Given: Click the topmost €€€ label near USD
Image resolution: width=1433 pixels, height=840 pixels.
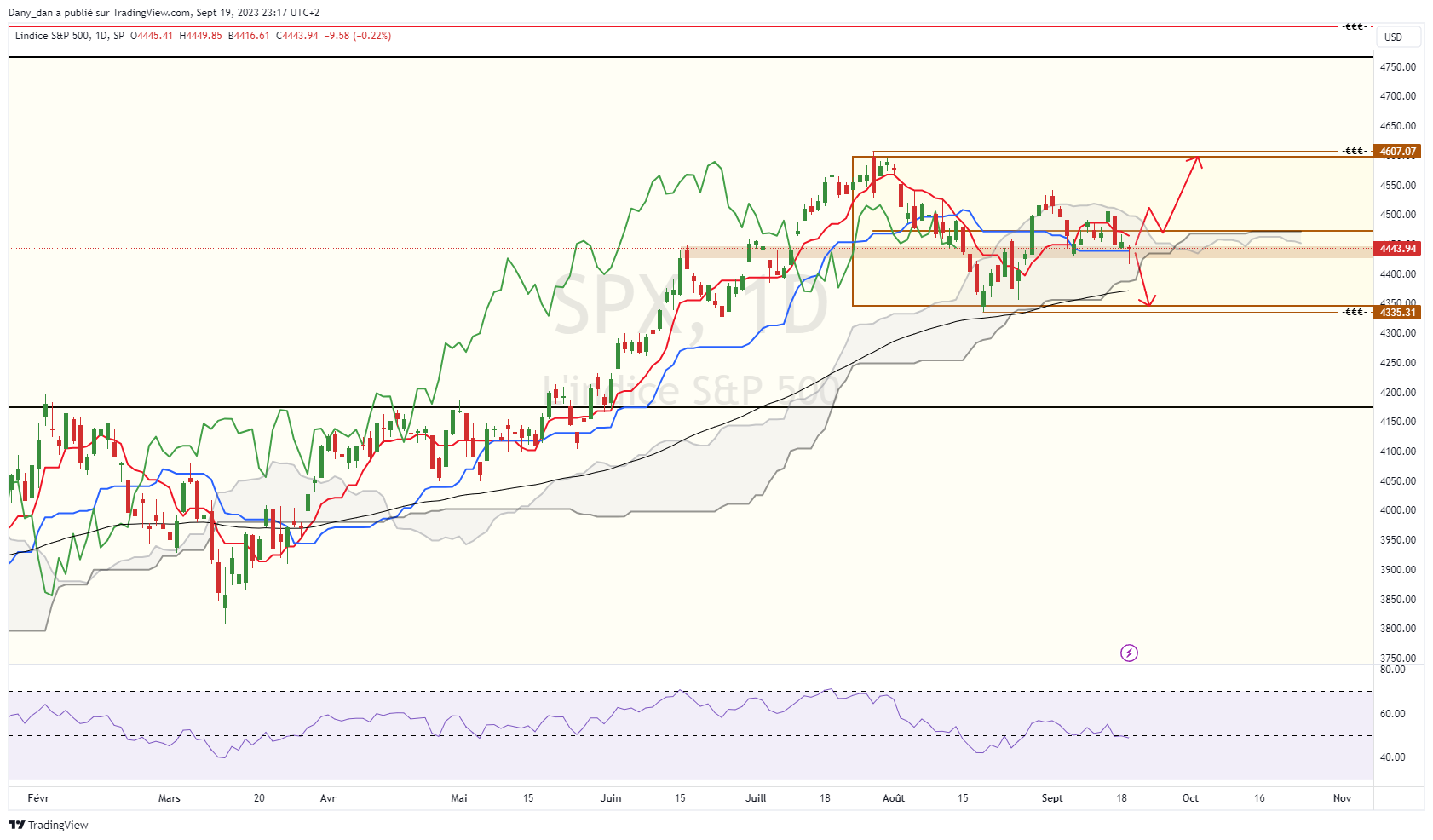Looking at the screenshot, I should pyautogui.click(x=1355, y=27).
